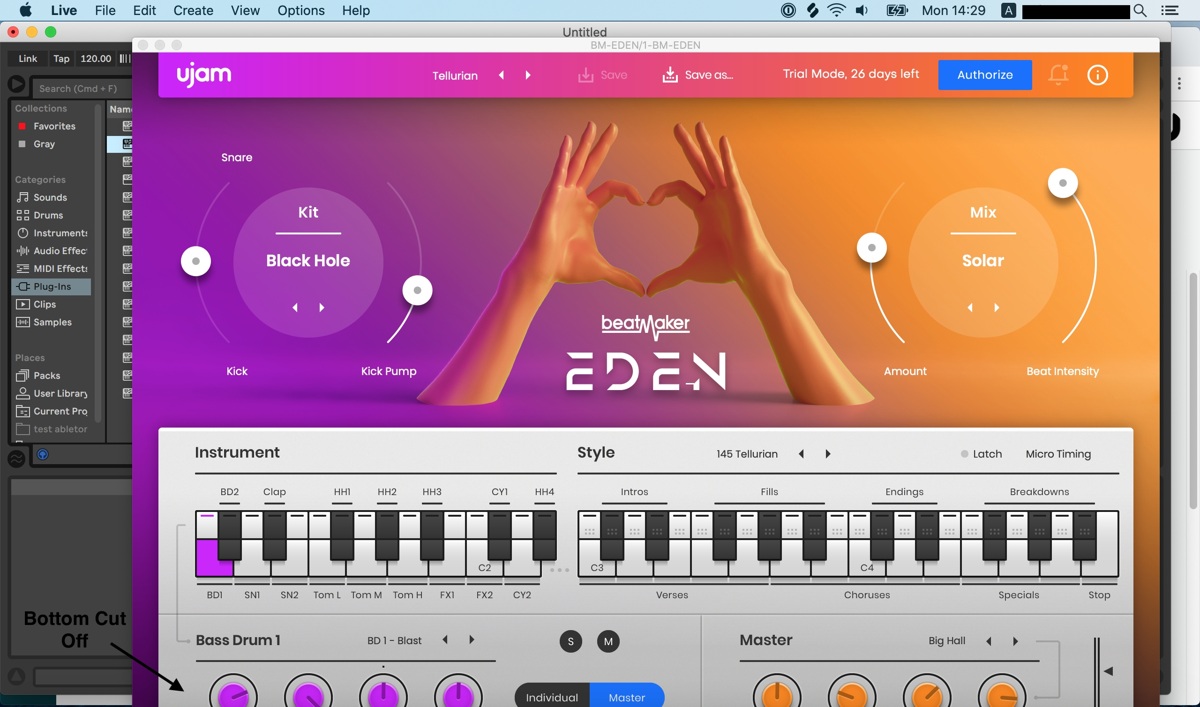Open the plugin info icon
Screen dimensions: 1200x707
tap(1097, 75)
